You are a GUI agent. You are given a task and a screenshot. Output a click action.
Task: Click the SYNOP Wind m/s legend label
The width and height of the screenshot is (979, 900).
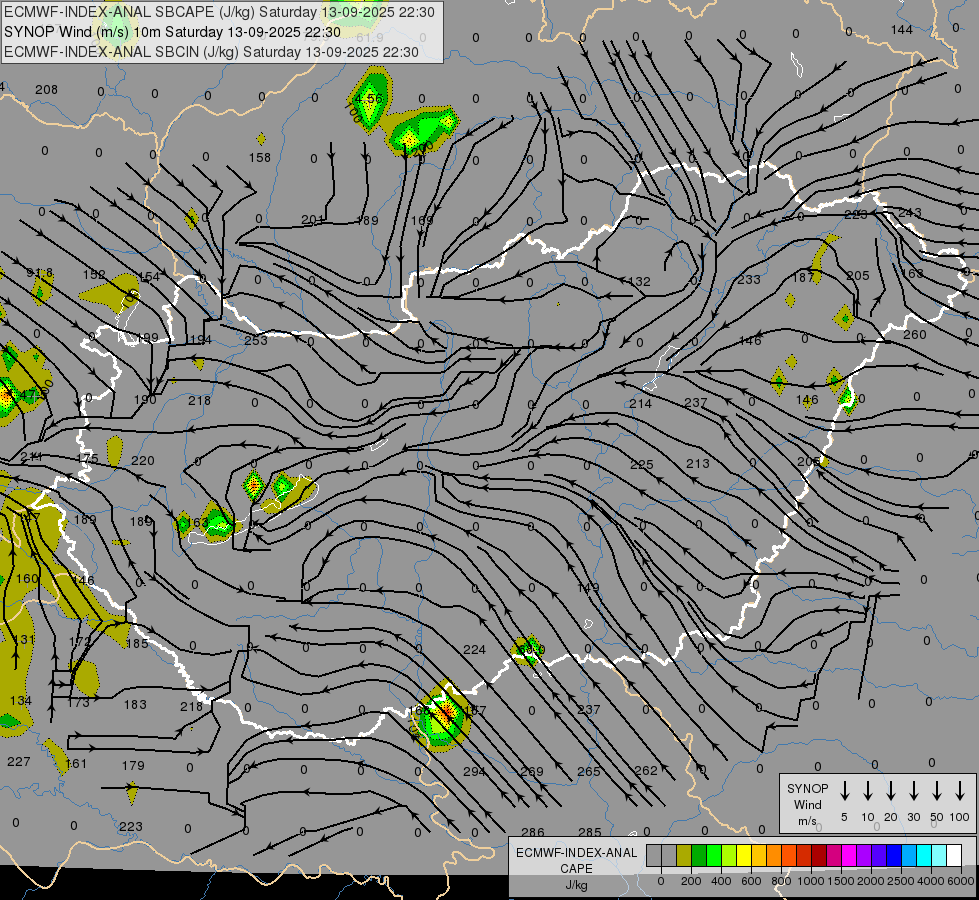(807, 804)
